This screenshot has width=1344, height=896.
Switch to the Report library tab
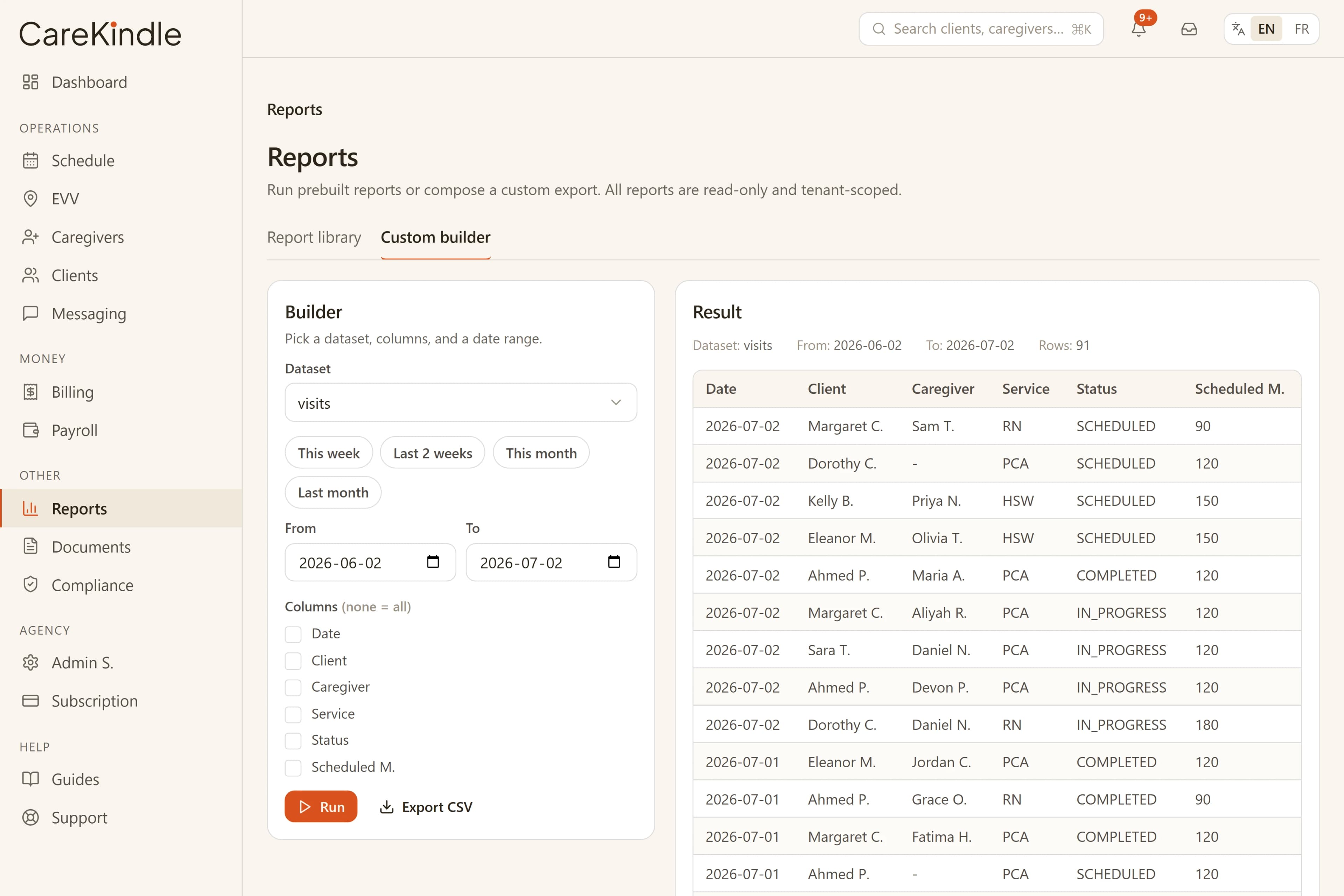pos(314,237)
